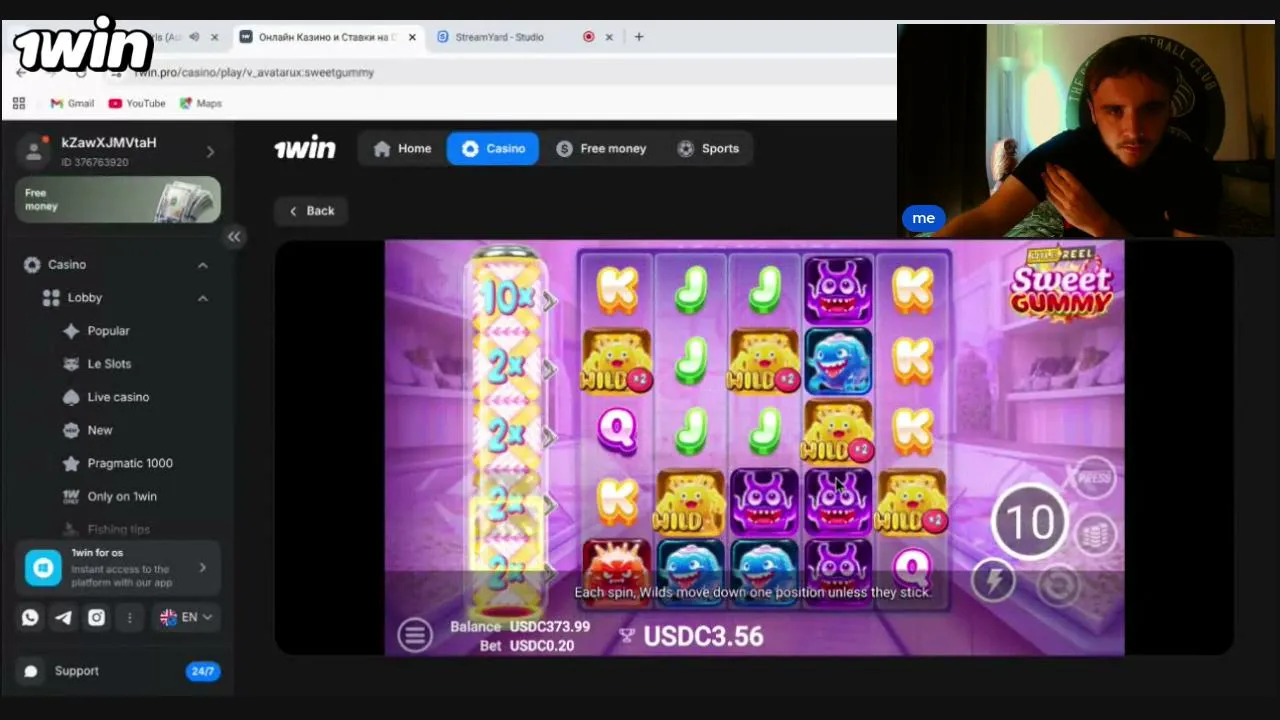Open Instagram icon in sidebar
The image size is (1280, 720).
click(x=96, y=618)
